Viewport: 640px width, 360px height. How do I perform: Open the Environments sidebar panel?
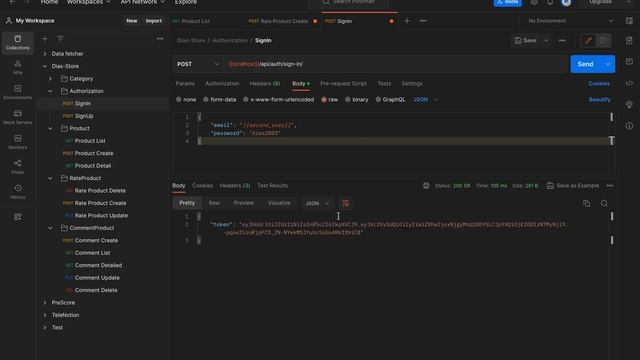pos(18,92)
